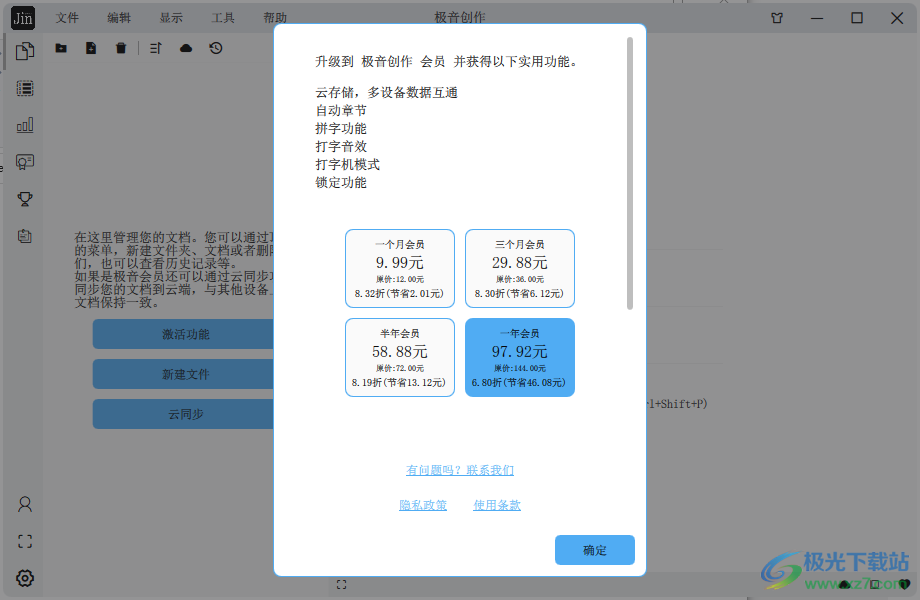Image resolution: width=920 pixels, height=600 pixels.
Task: Select the 半年会员 58.88元 plan
Action: coord(400,358)
